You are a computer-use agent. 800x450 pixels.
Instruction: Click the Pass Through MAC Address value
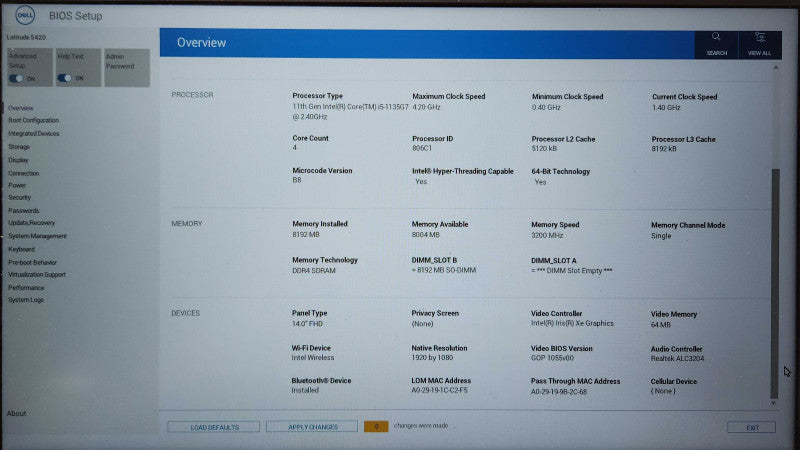pos(559,392)
